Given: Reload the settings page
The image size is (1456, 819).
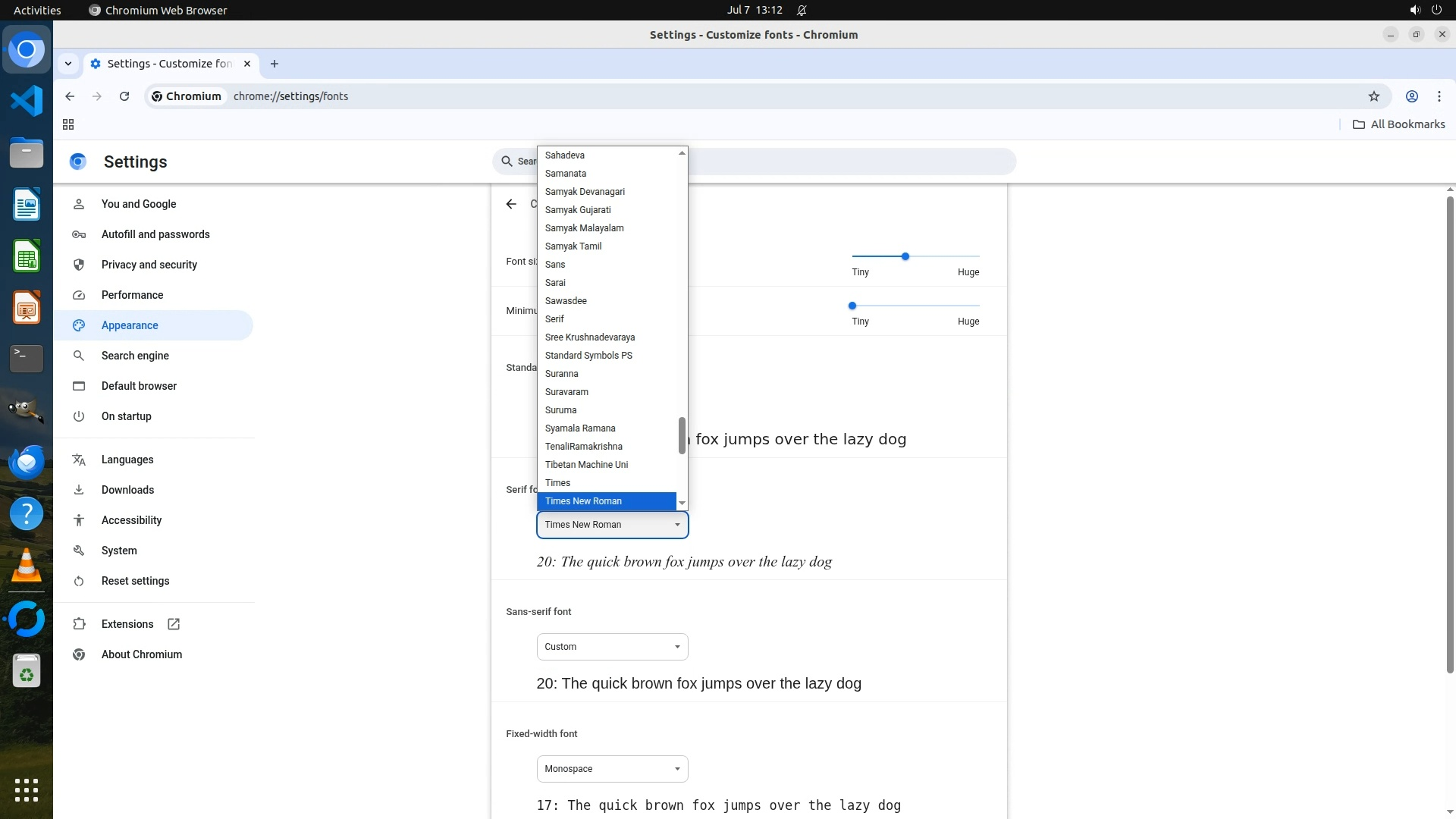Looking at the screenshot, I should tap(124, 96).
